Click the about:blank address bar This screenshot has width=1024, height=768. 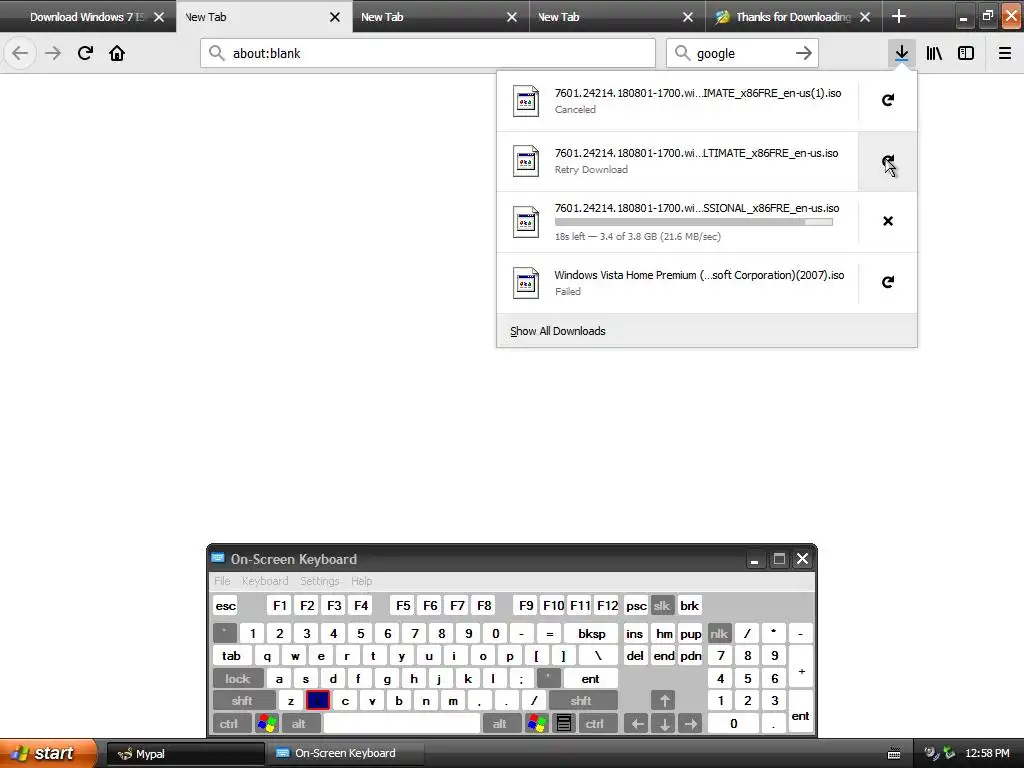point(428,53)
